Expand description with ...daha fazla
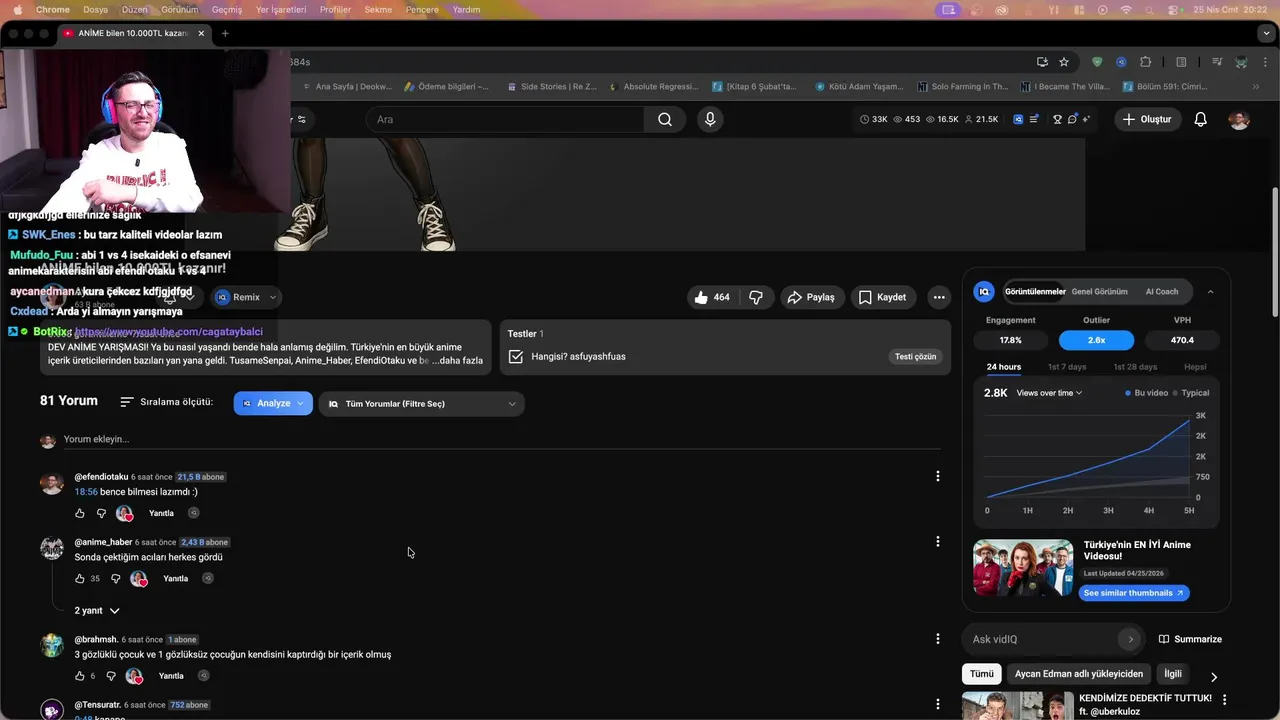 tap(457, 360)
